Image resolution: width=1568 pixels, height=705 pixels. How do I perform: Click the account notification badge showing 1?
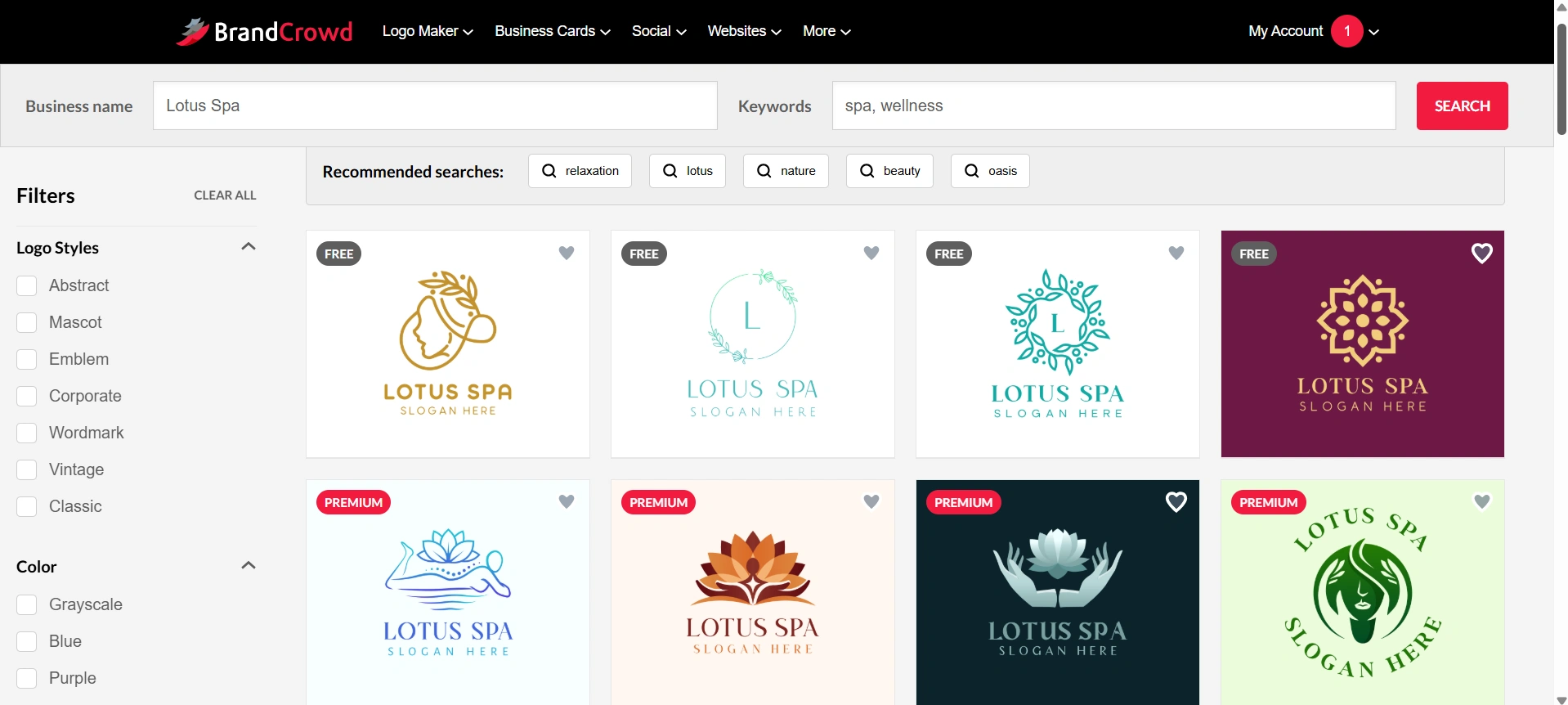pos(1347,31)
